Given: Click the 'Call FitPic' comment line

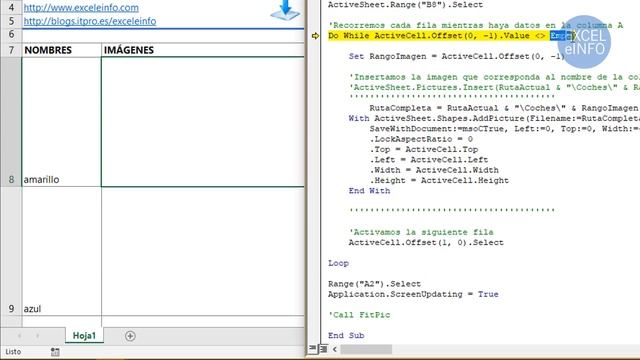Looking at the screenshot, I should tap(359, 315).
